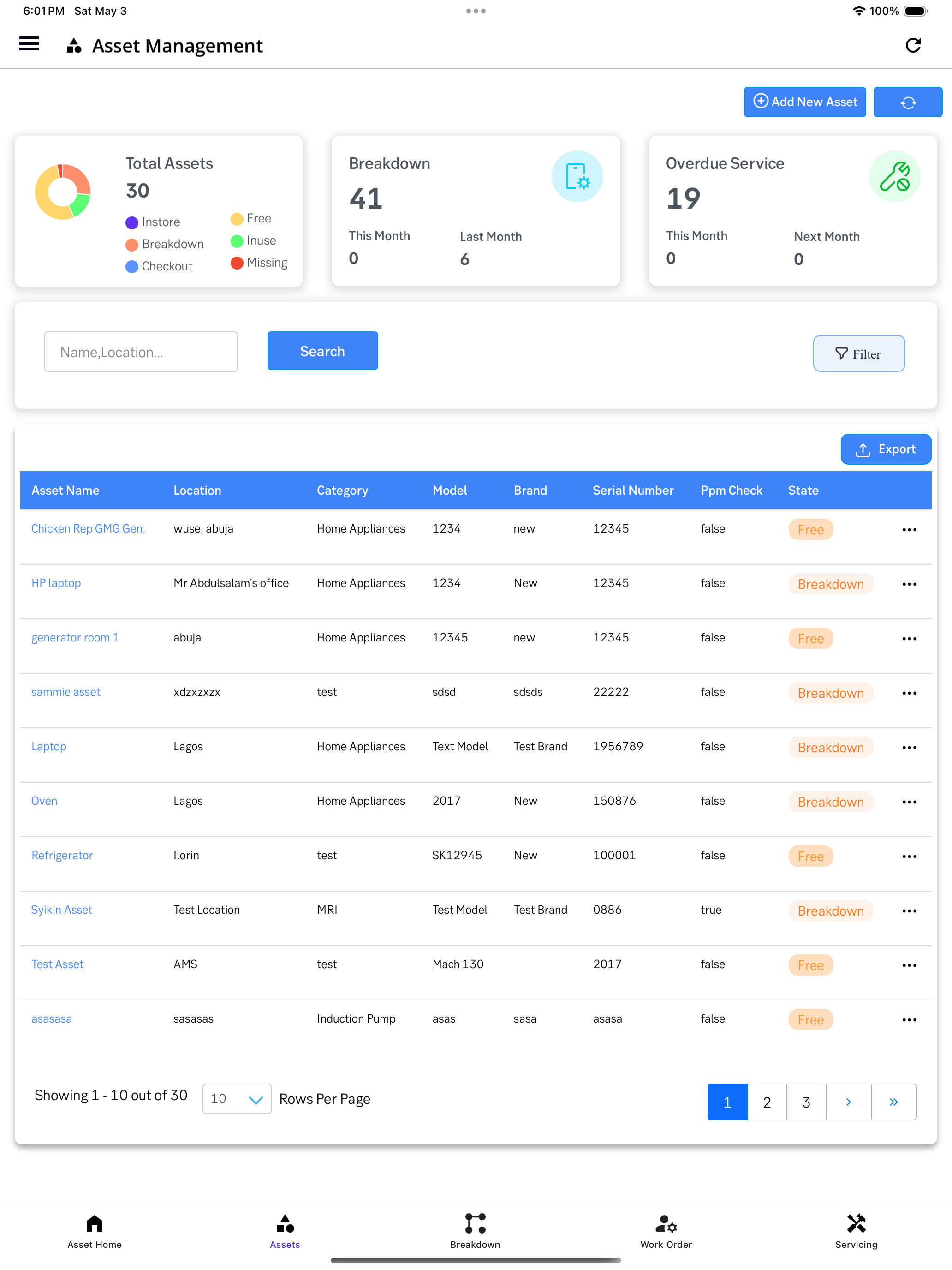
Task: Select the Free legend yellow dot
Action: [x=237, y=219]
